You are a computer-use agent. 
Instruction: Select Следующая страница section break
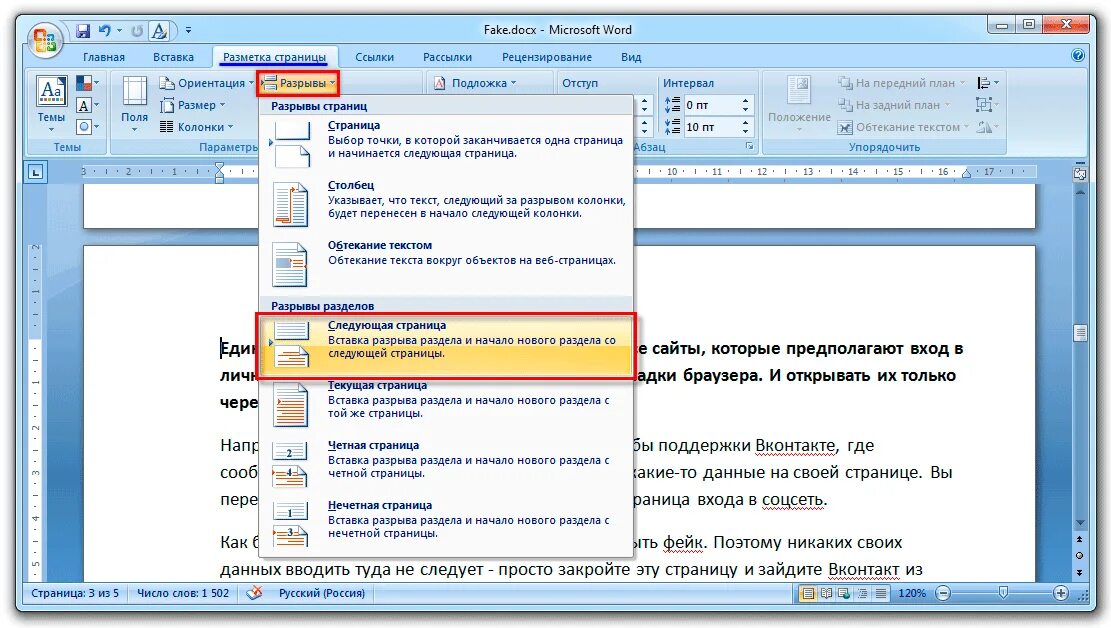pyautogui.click(x=446, y=347)
